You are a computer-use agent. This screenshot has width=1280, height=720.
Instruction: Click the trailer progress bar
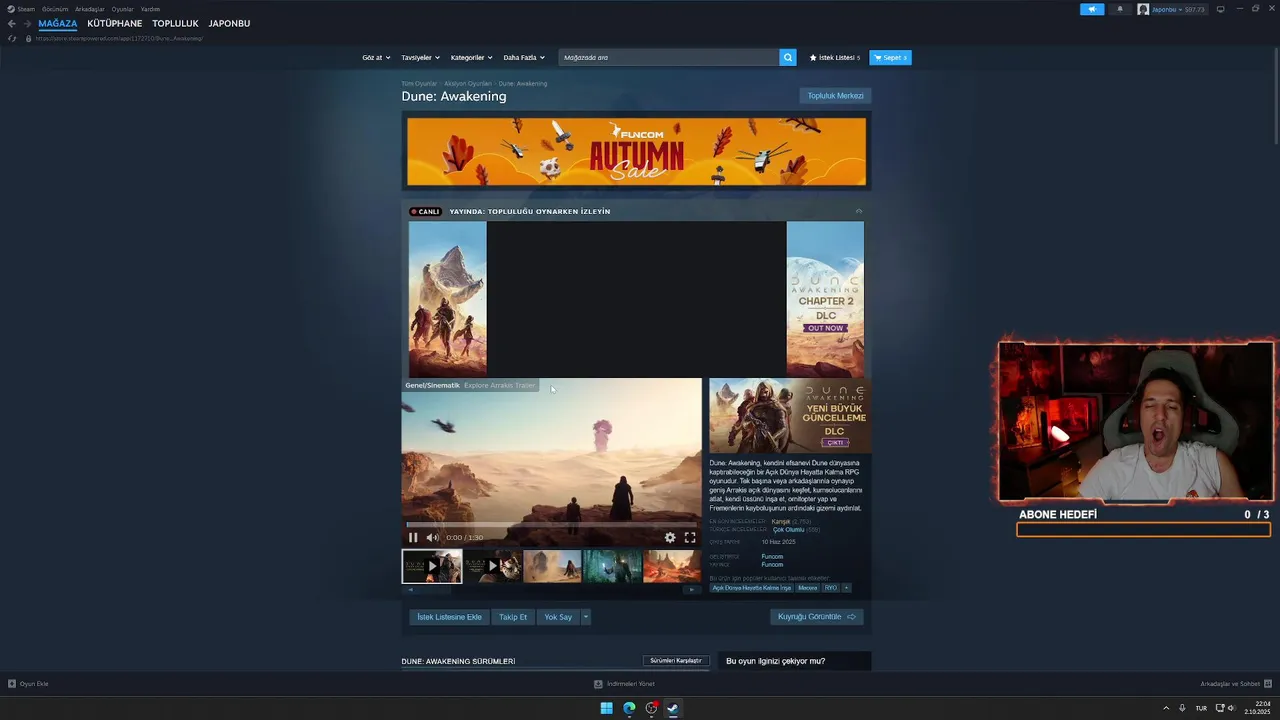(x=551, y=524)
